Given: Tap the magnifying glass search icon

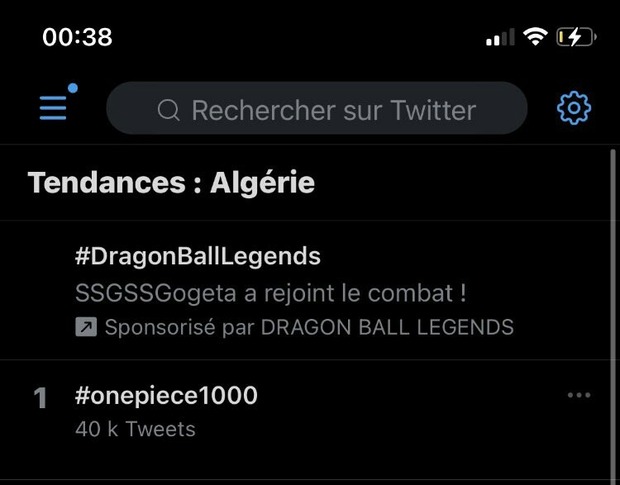Looking at the screenshot, I should tap(169, 110).
